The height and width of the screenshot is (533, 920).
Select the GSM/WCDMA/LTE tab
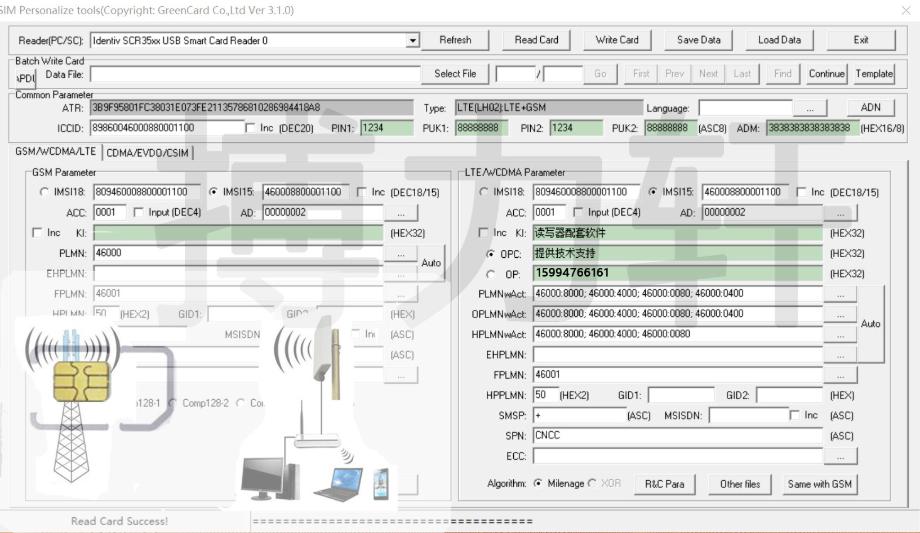56,152
